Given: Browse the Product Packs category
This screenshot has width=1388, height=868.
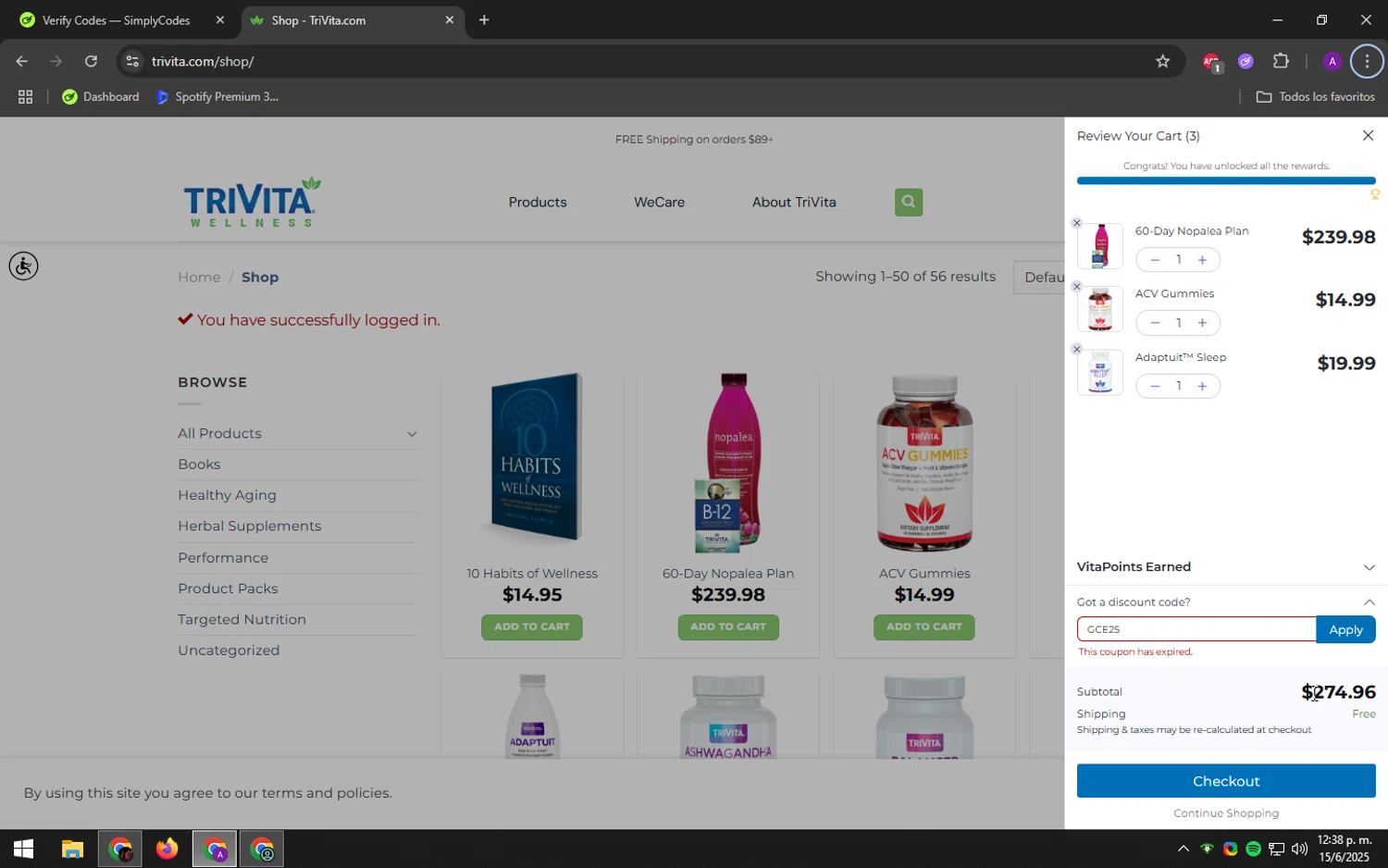Looking at the screenshot, I should [228, 589].
